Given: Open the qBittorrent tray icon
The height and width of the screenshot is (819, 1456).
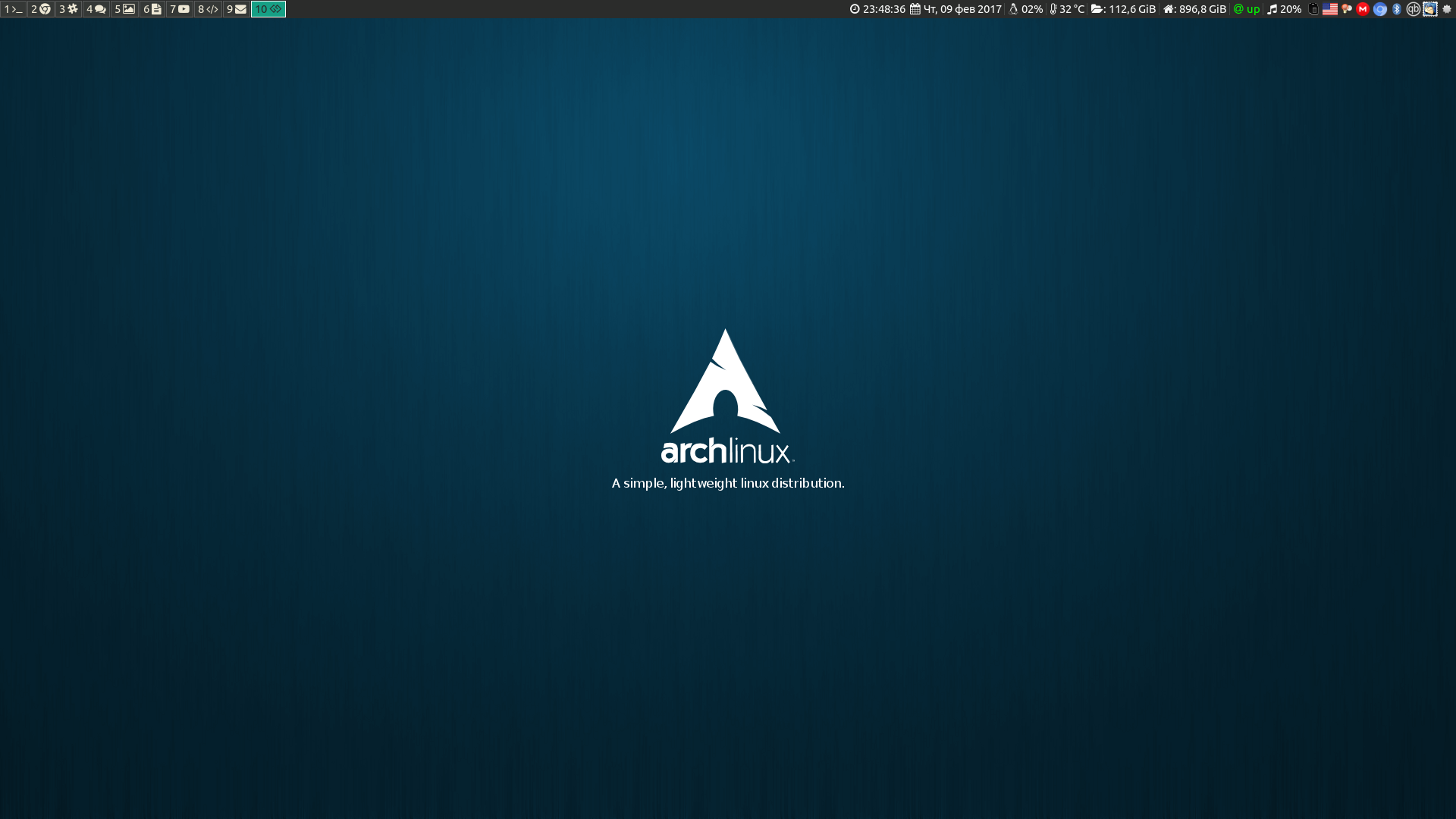Looking at the screenshot, I should 1413,9.
